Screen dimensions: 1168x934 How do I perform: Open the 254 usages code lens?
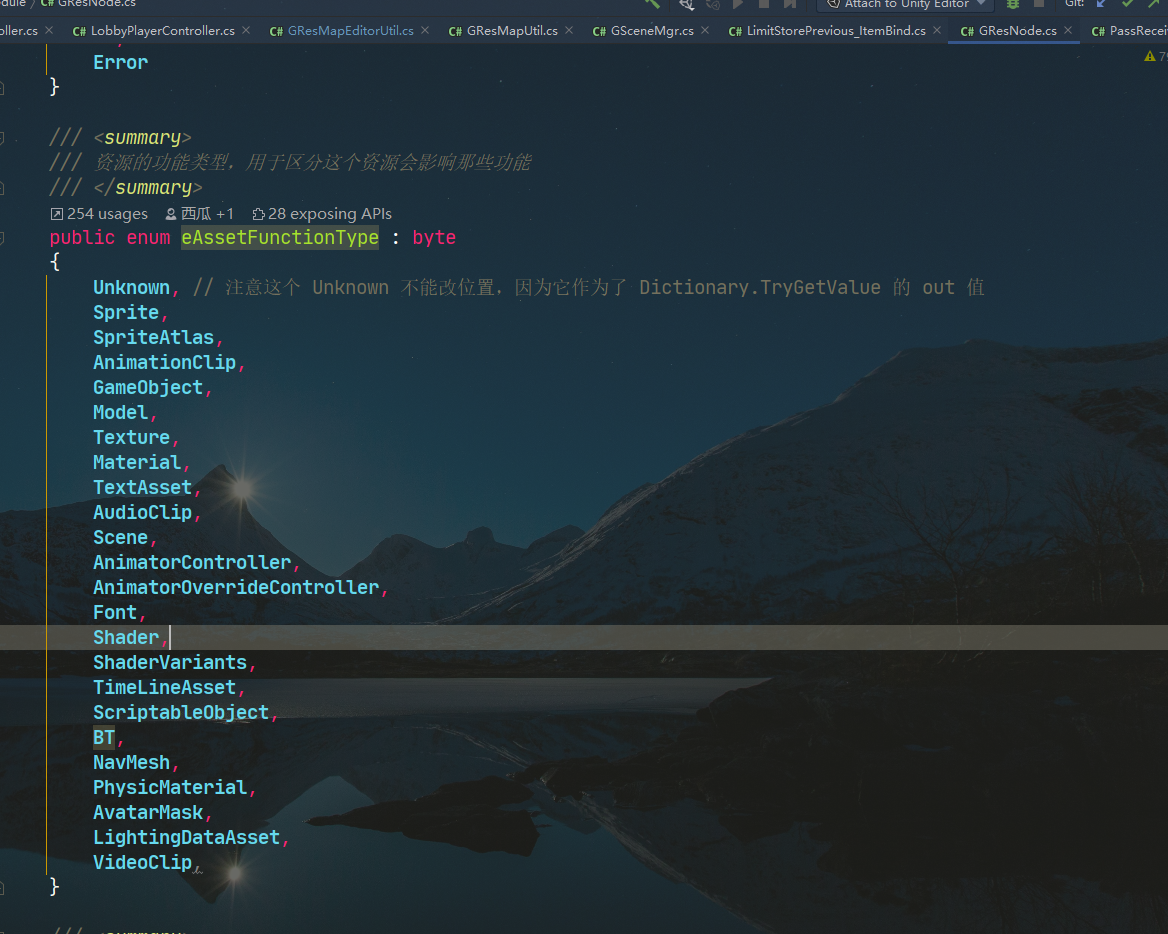point(99,214)
